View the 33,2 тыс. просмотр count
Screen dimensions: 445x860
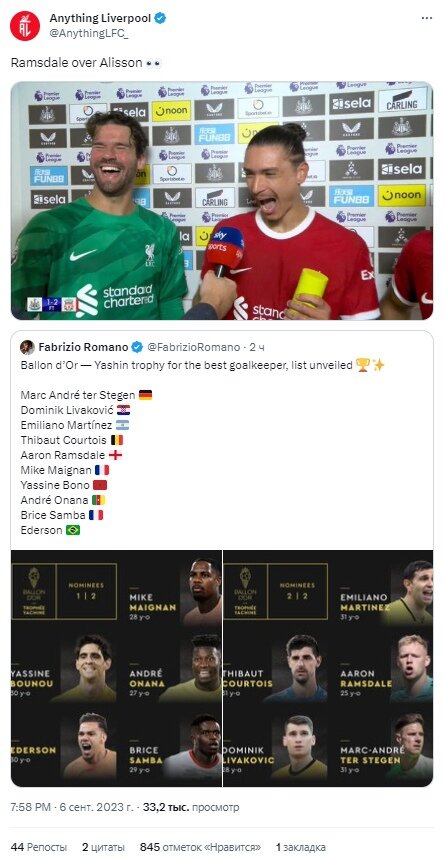[x=191, y=808]
